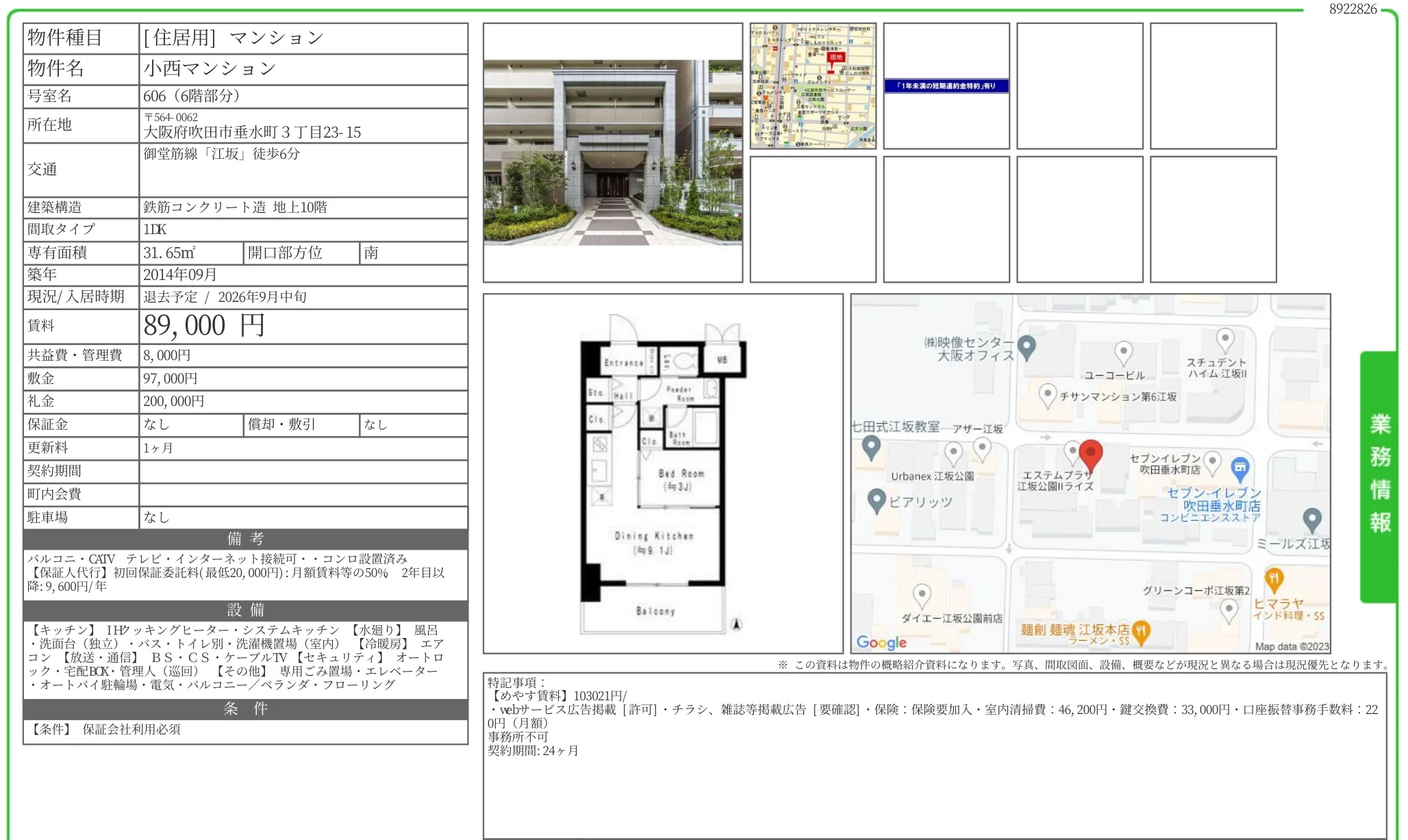Click the 物件種目 value [住居用] マンション
This screenshot has width=1408, height=840.
(x=234, y=38)
